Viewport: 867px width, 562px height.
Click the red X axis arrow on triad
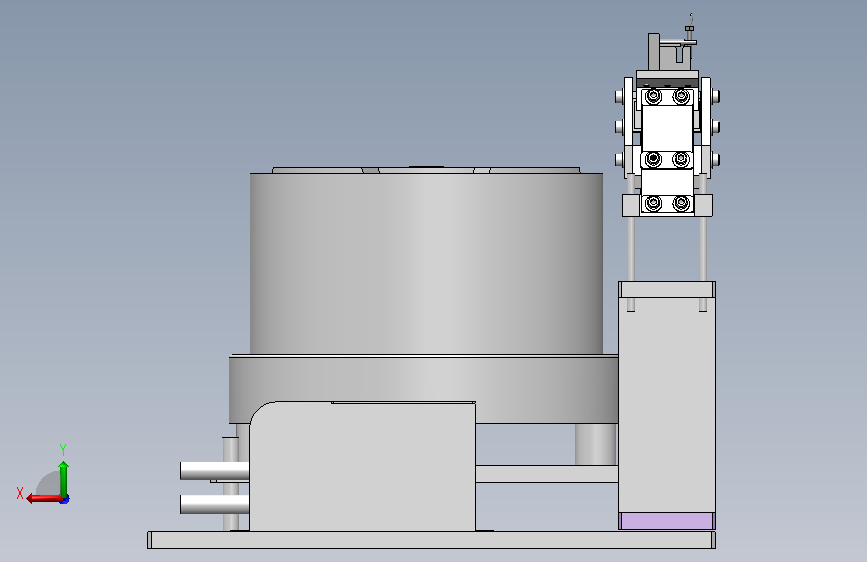(x=43, y=499)
